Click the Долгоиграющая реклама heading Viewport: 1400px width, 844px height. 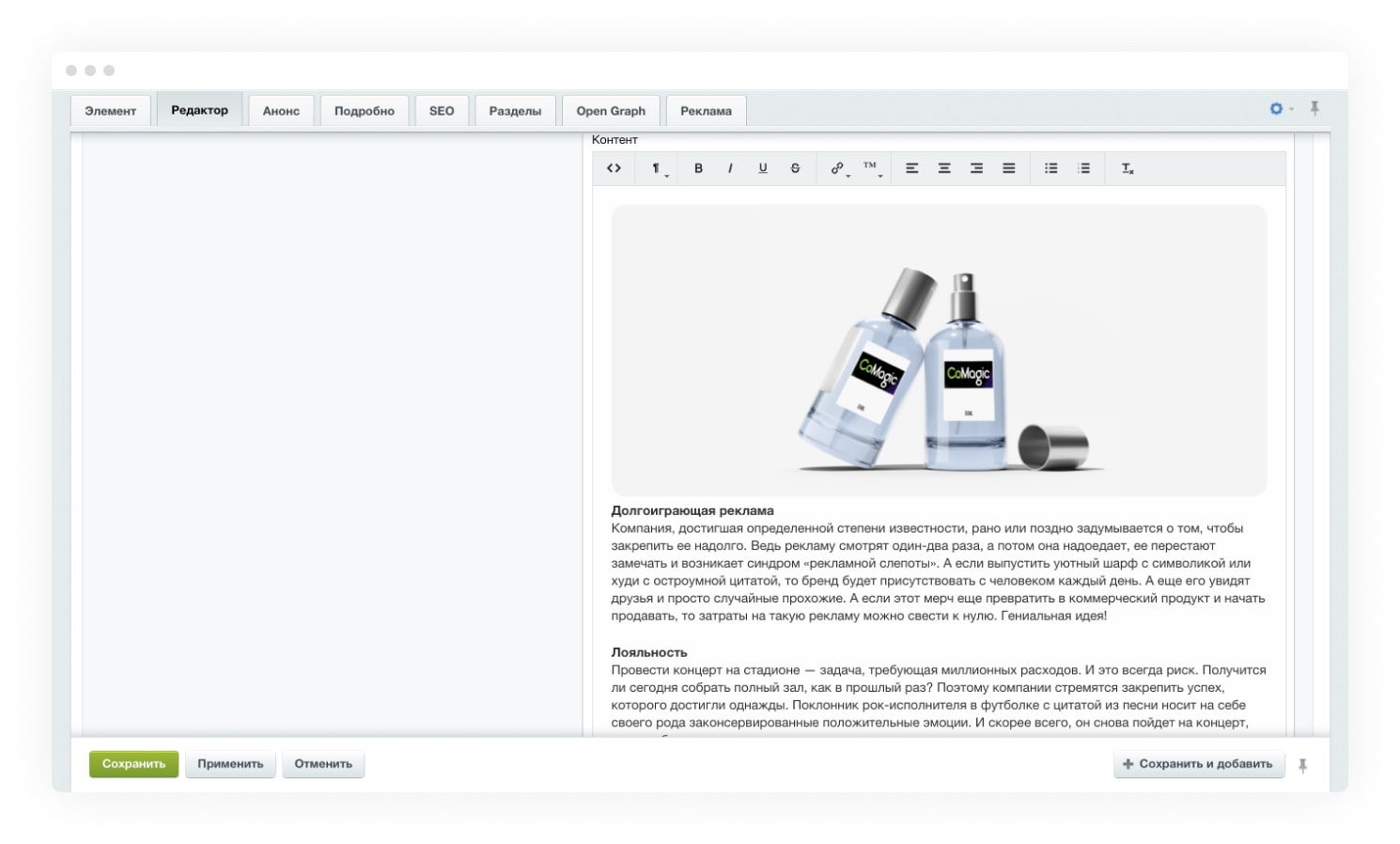tap(692, 510)
